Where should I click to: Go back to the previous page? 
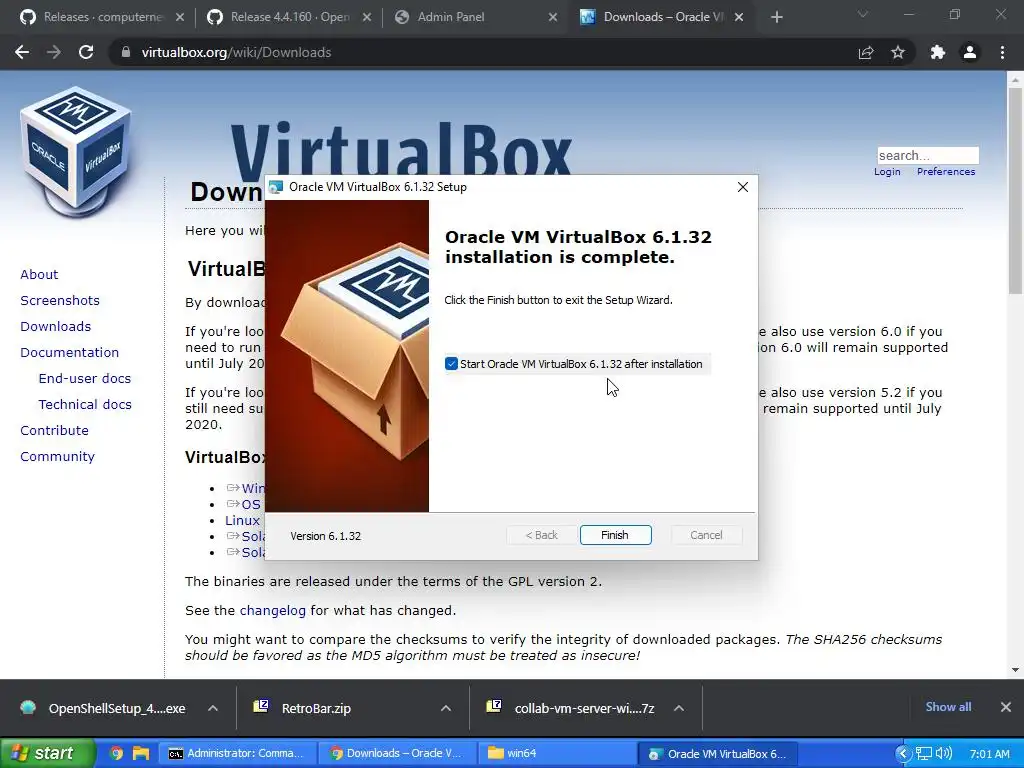click(x=22, y=52)
